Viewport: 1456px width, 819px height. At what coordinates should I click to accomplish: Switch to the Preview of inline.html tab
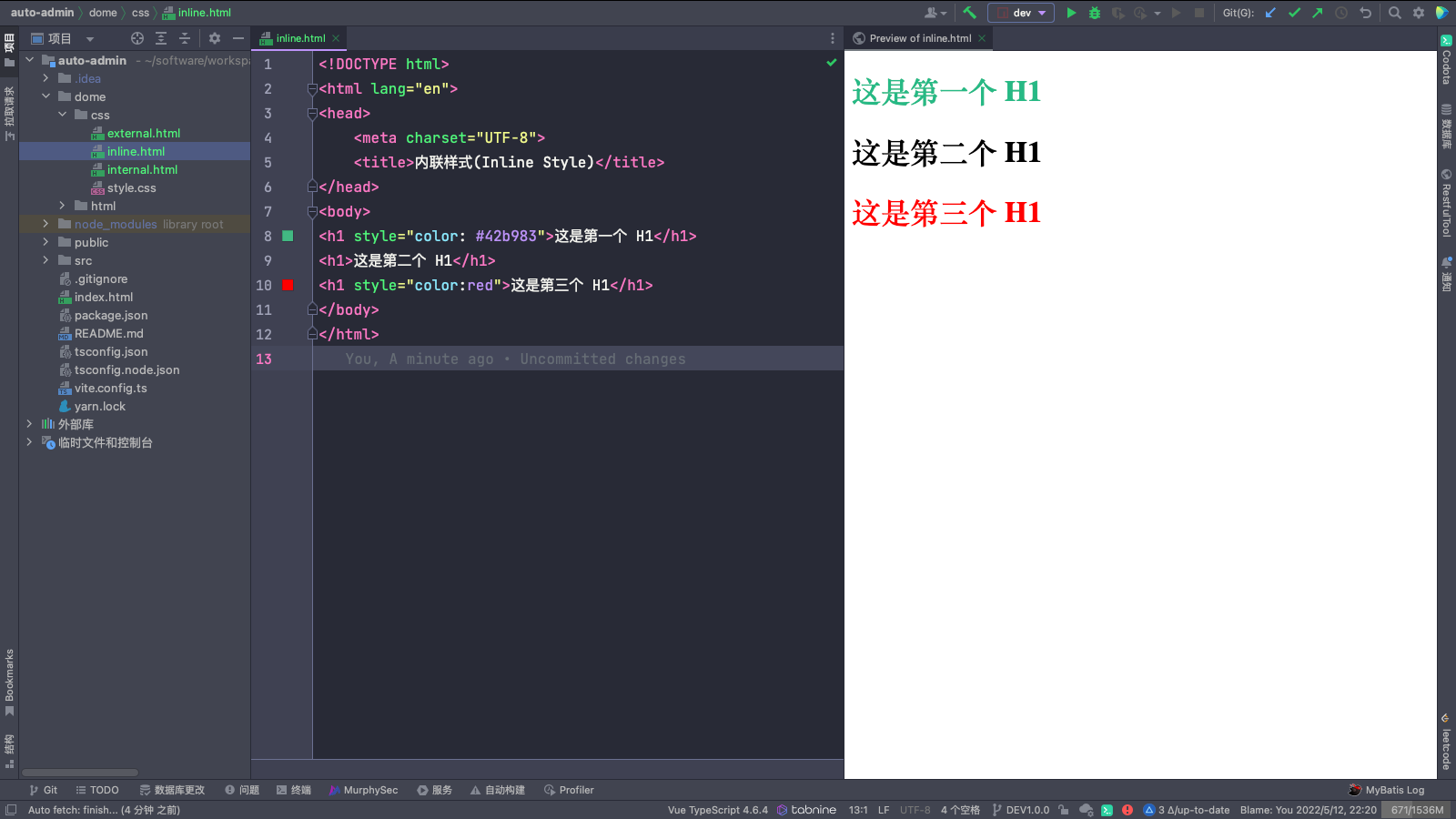pyautogui.click(x=917, y=38)
